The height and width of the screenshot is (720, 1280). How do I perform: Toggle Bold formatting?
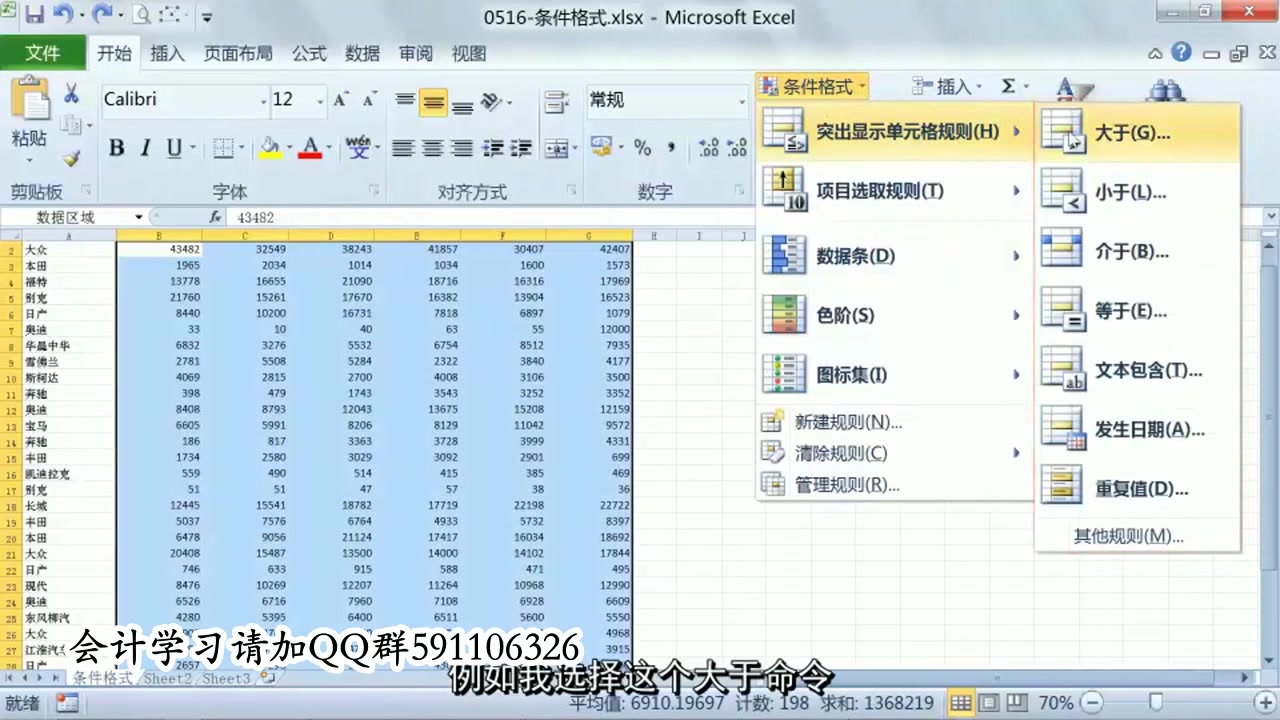pyautogui.click(x=116, y=148)
